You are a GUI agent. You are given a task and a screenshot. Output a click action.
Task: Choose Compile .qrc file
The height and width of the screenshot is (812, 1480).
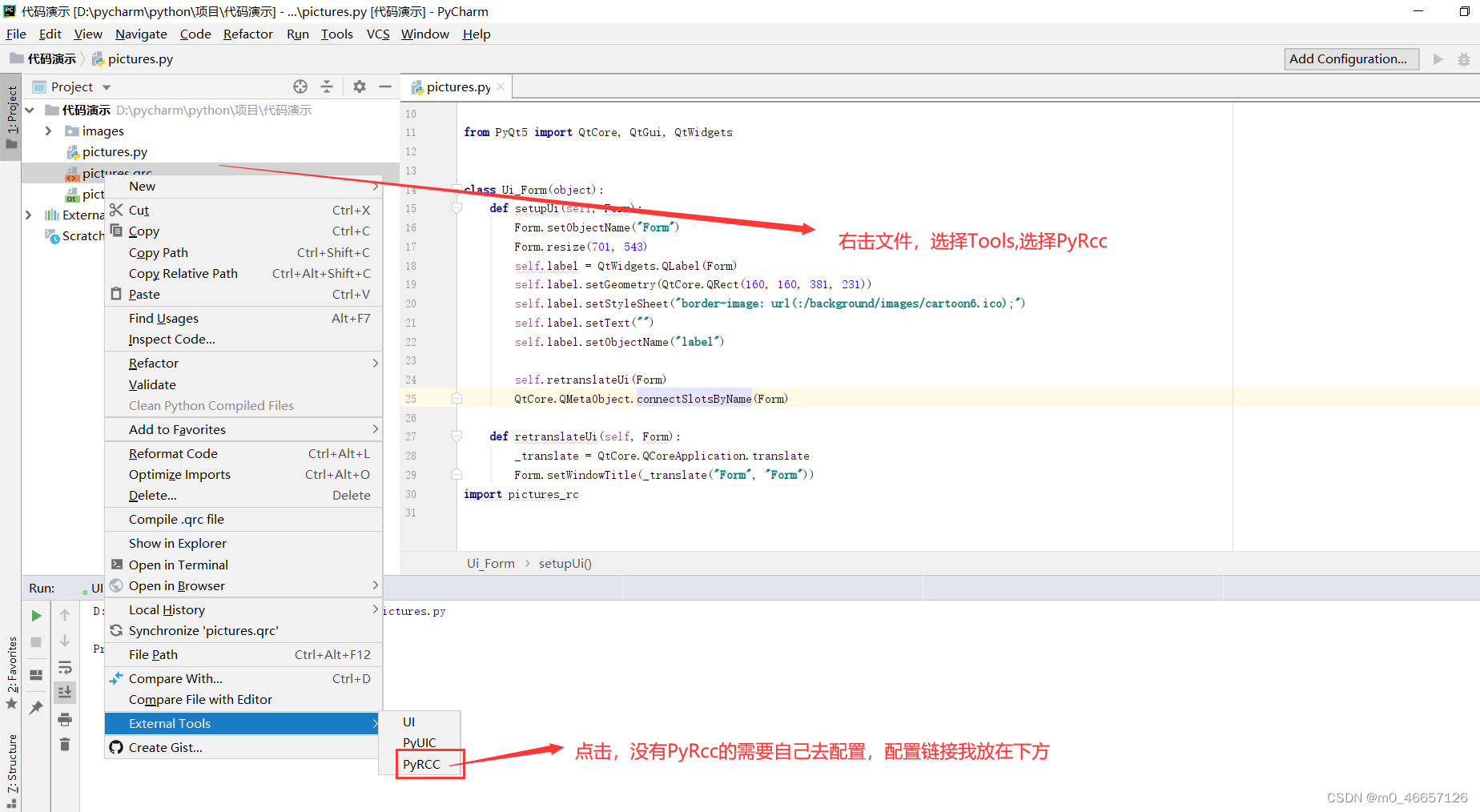tap(243, 519)
